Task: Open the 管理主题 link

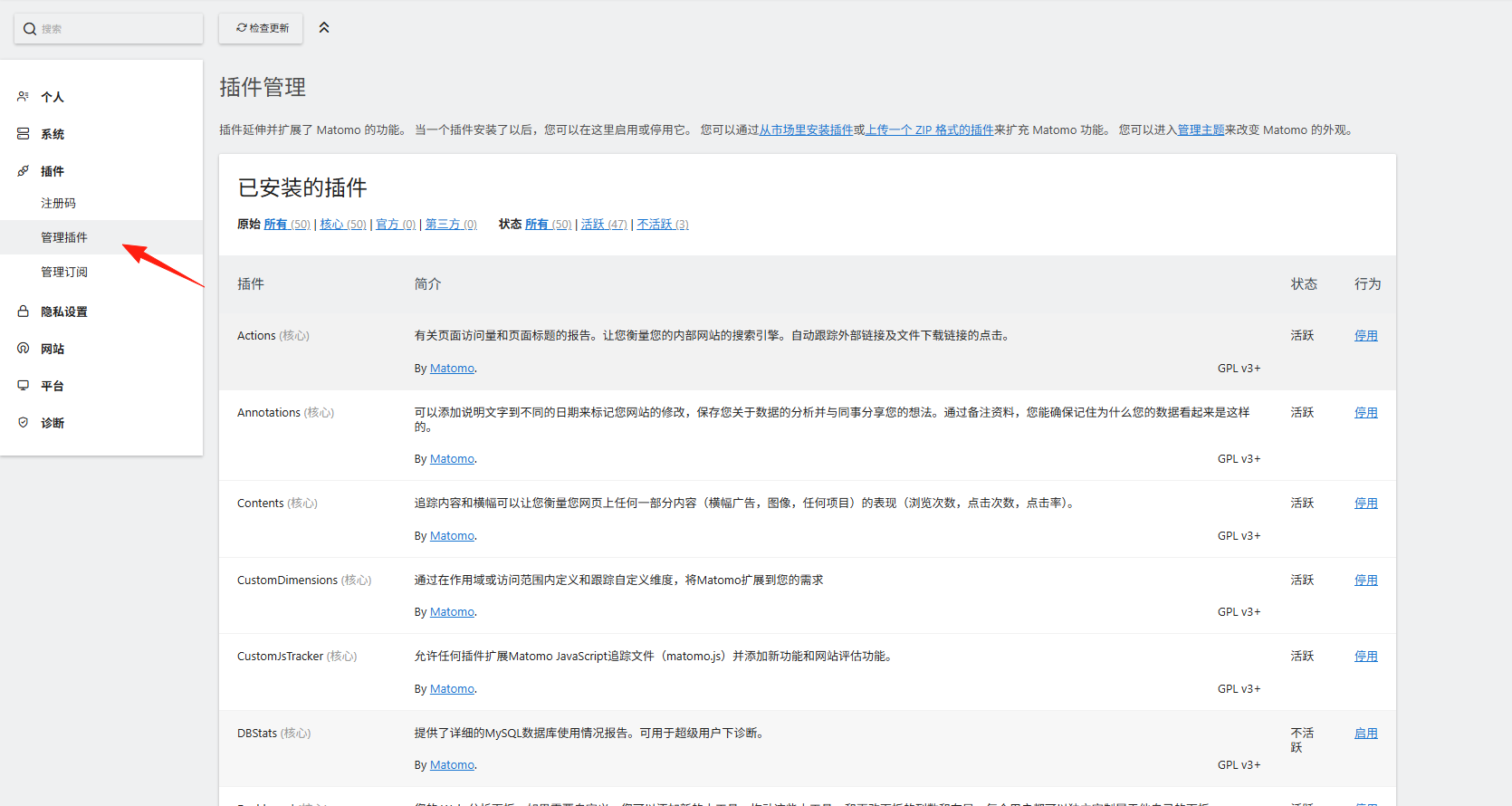Action: [x=1201, y=130]
